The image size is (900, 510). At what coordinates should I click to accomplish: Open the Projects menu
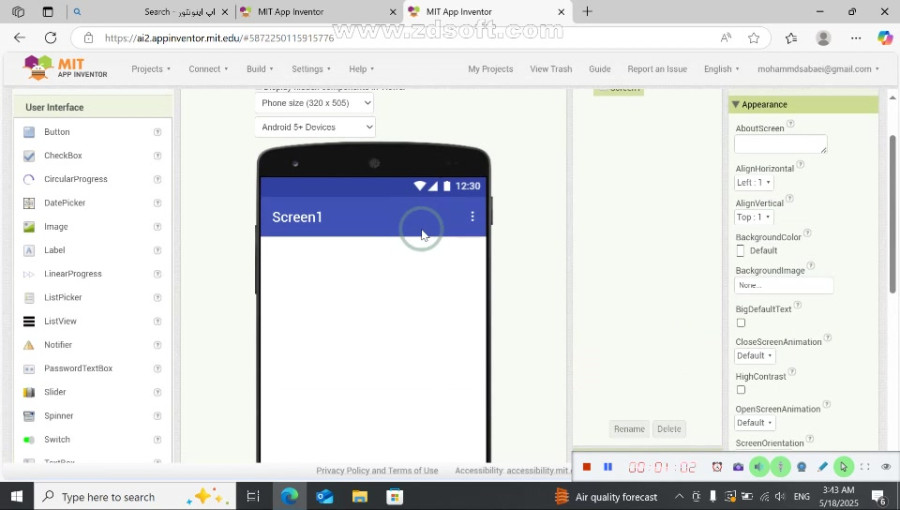click(x=151, y=69)
